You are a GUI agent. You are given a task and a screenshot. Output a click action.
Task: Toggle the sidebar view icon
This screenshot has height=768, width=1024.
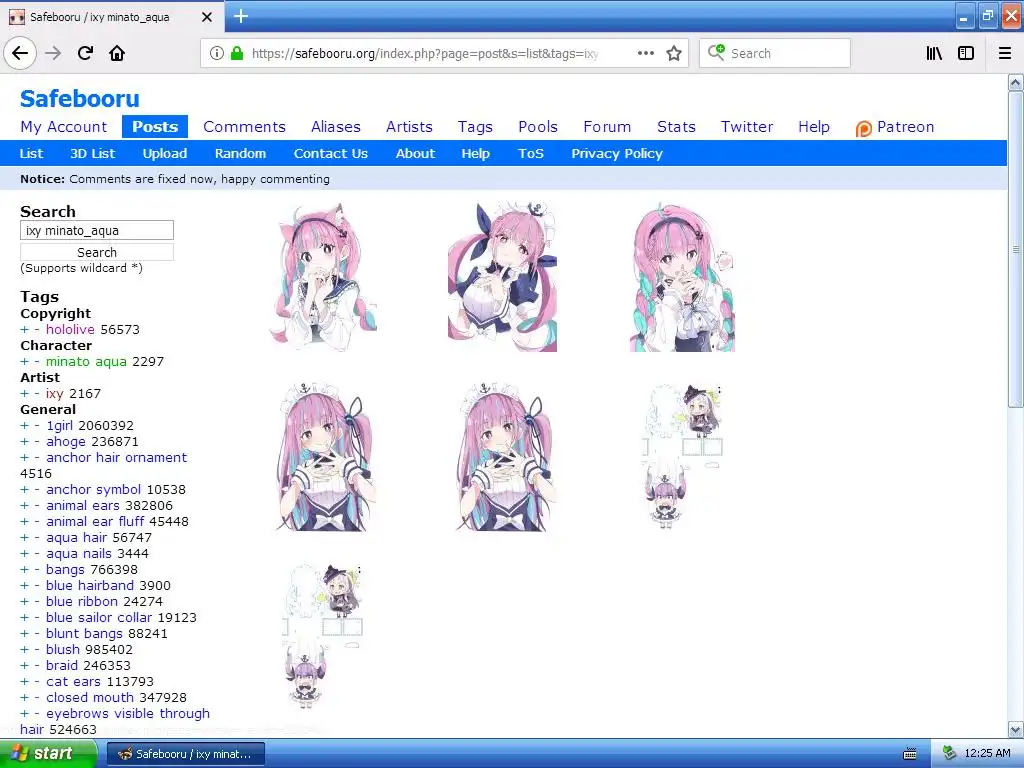pos(966,53)
